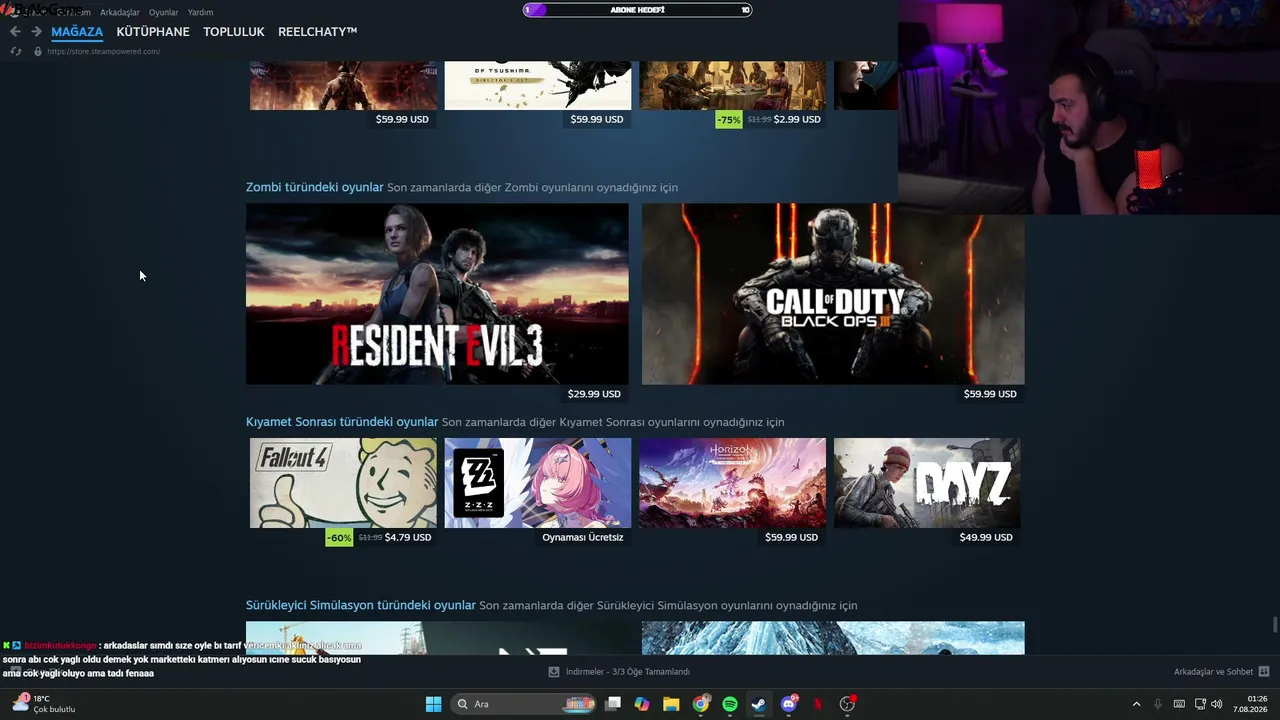
Task: Open the Steam downloads icon in the bottom bar
Action: [x=554, y=672]
